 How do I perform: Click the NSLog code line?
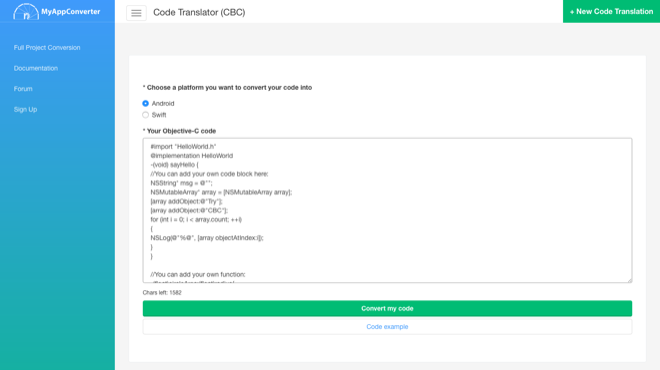click(x=207, y=238)
